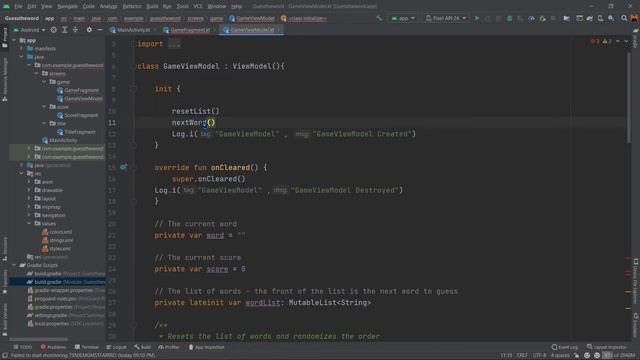640x360 pixels.
Task: Open the Refactor menu
Action: click(x=132, y=6)
